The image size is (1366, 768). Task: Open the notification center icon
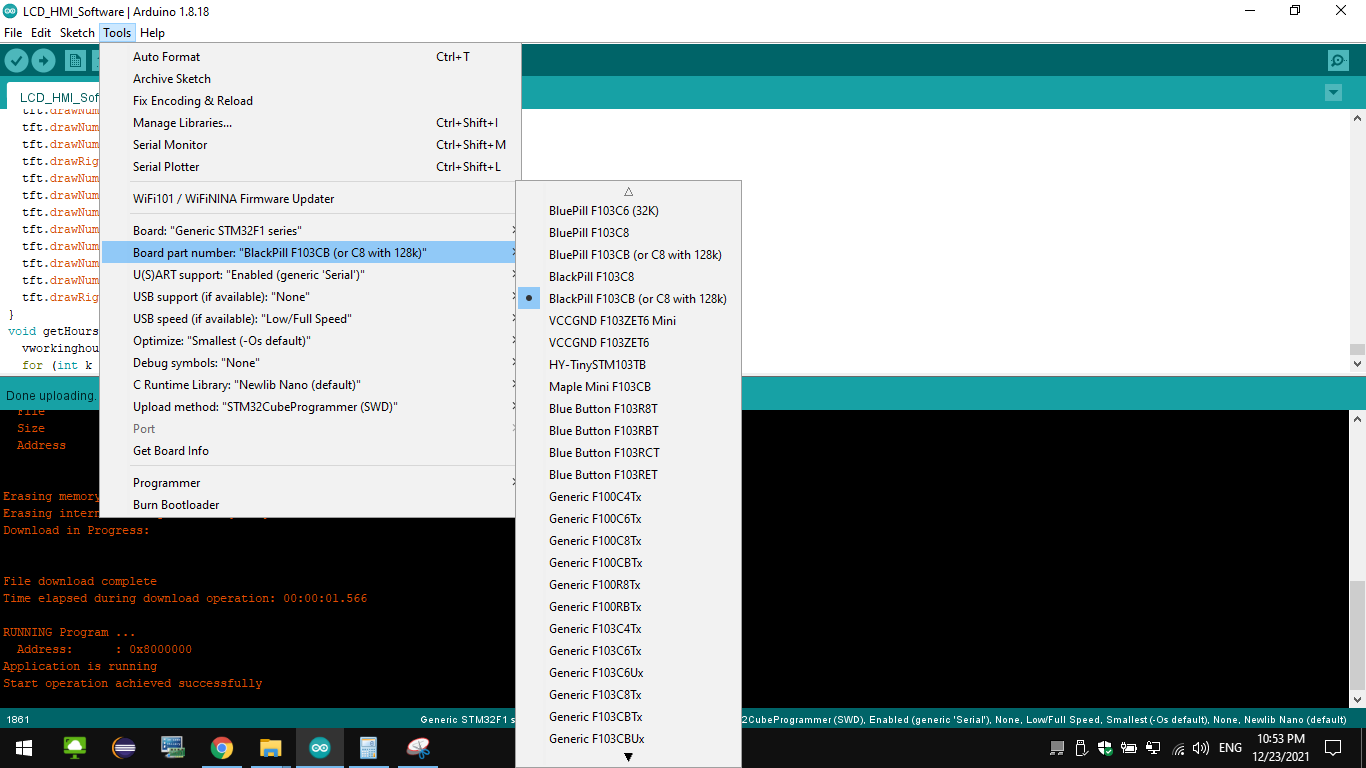pyautogui.click(x=1332, y=748)
